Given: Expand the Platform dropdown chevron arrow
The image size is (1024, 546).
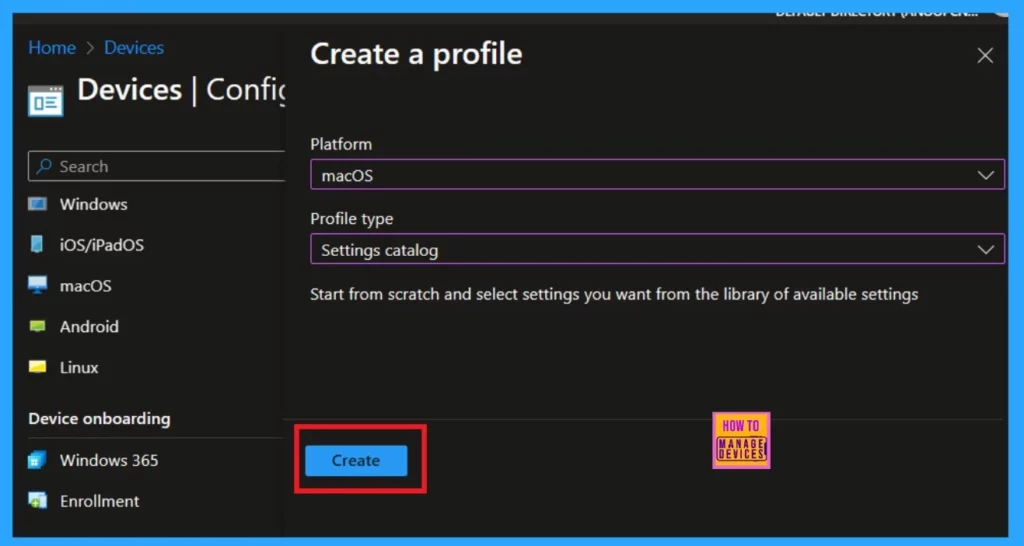Looking at the screenshot, I should tap(985, 175).
